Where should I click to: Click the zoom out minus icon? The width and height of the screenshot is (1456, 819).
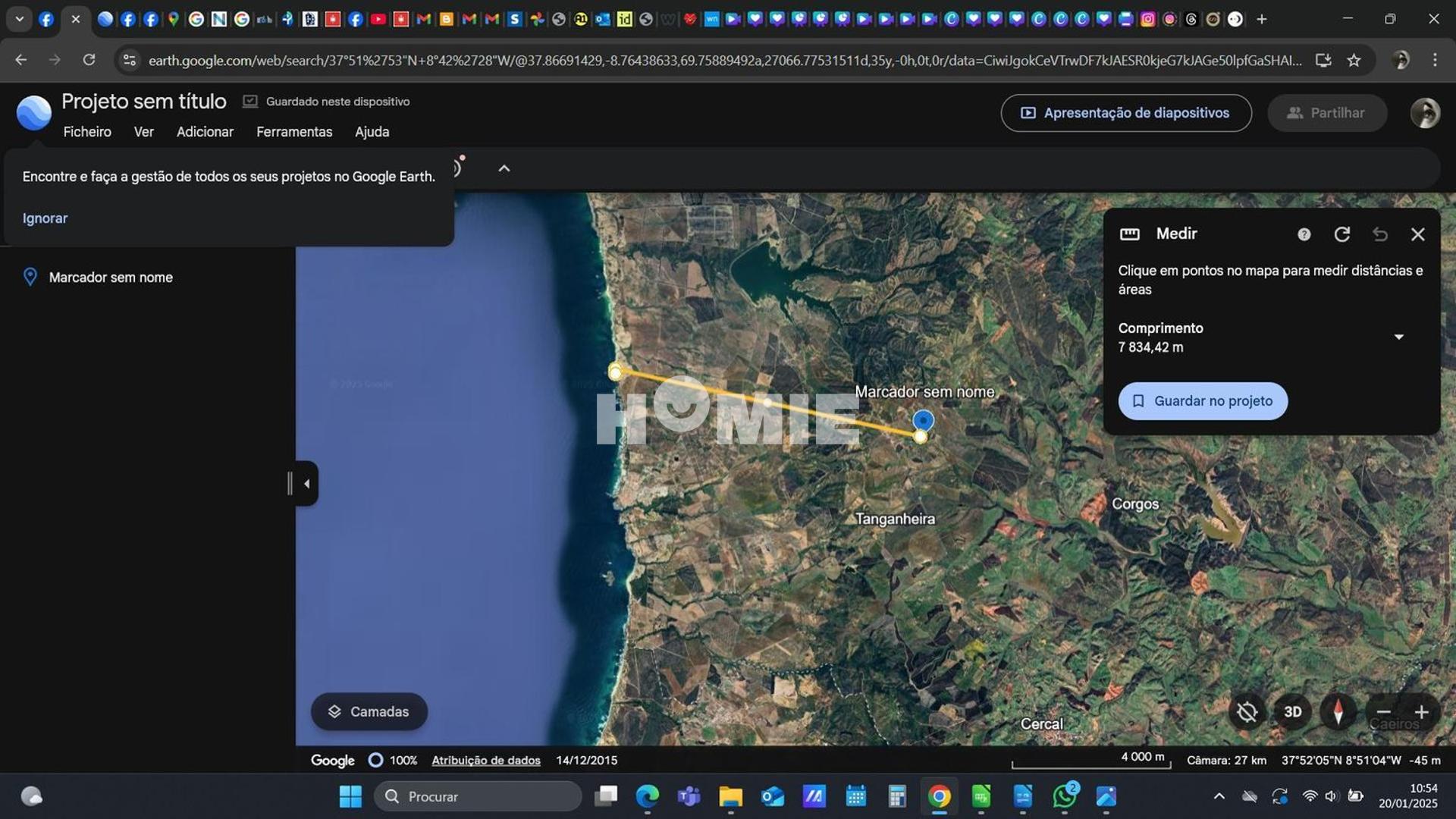[x=1383, y=712]
